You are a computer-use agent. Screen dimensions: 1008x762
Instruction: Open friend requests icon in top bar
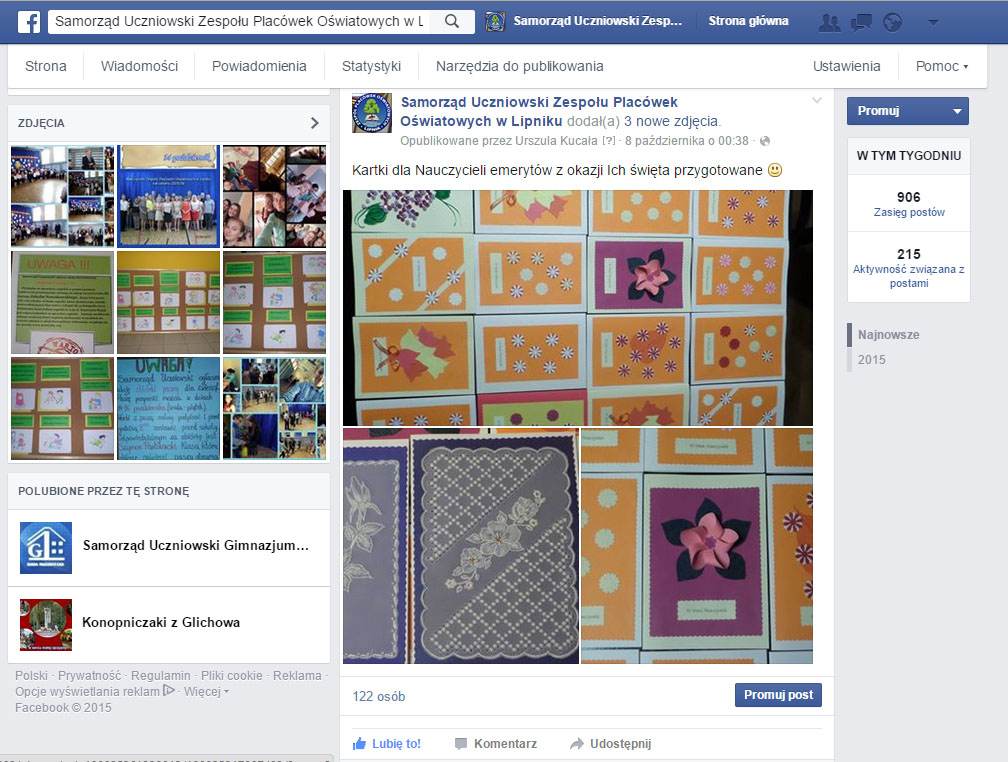[829, 22]
